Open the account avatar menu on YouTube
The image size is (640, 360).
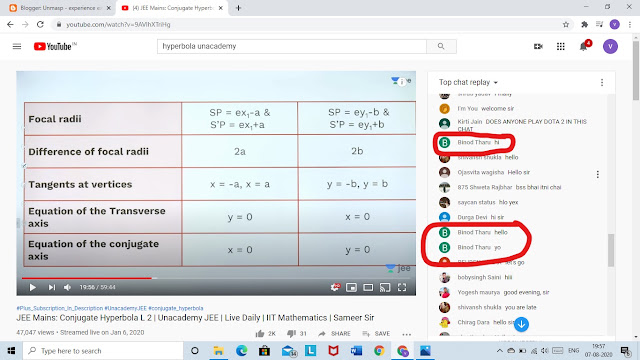610,47
